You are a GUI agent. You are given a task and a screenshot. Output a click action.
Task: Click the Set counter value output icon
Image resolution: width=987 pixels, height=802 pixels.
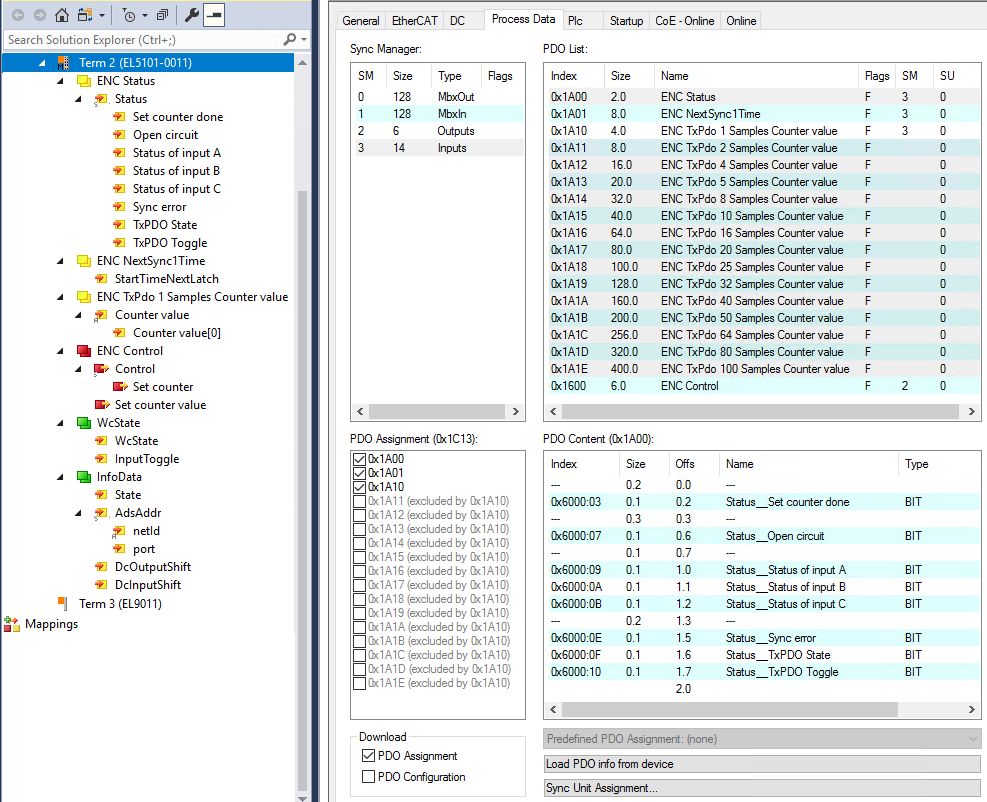(102, 405)
